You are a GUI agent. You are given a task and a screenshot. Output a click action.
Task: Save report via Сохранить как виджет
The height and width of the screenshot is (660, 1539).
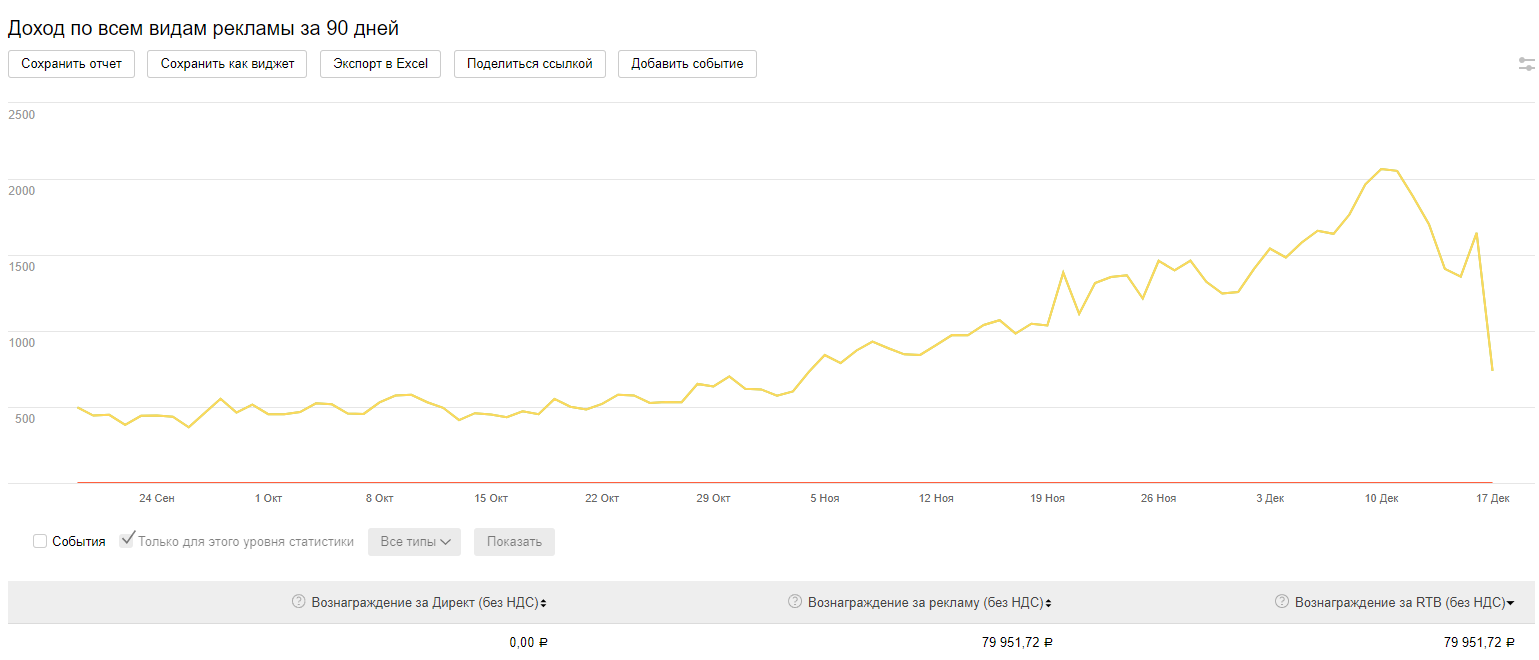click(x=227, y=64)
